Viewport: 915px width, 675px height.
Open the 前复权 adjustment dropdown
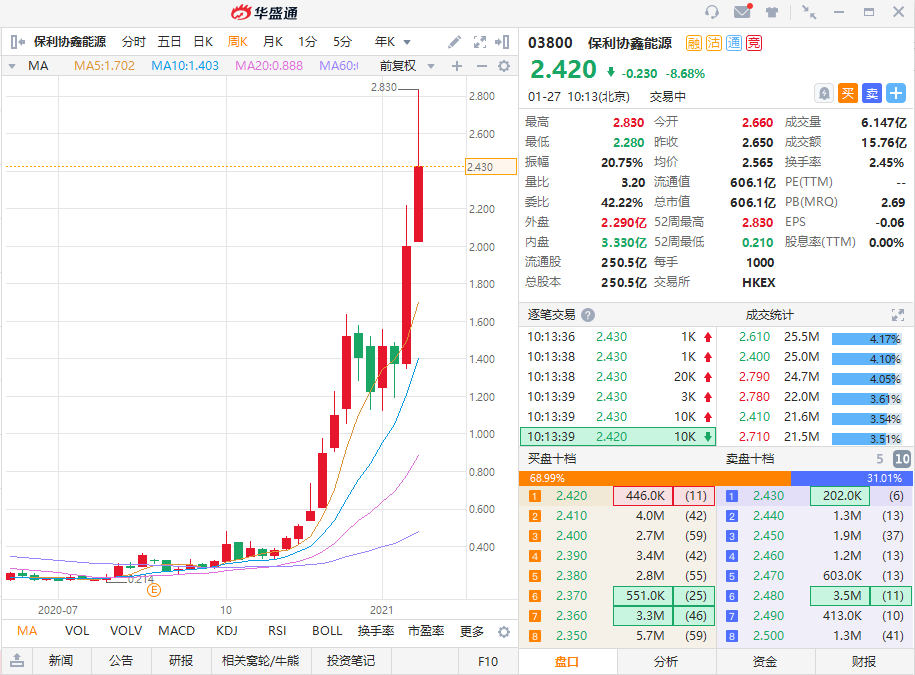(x=407, y=66)
